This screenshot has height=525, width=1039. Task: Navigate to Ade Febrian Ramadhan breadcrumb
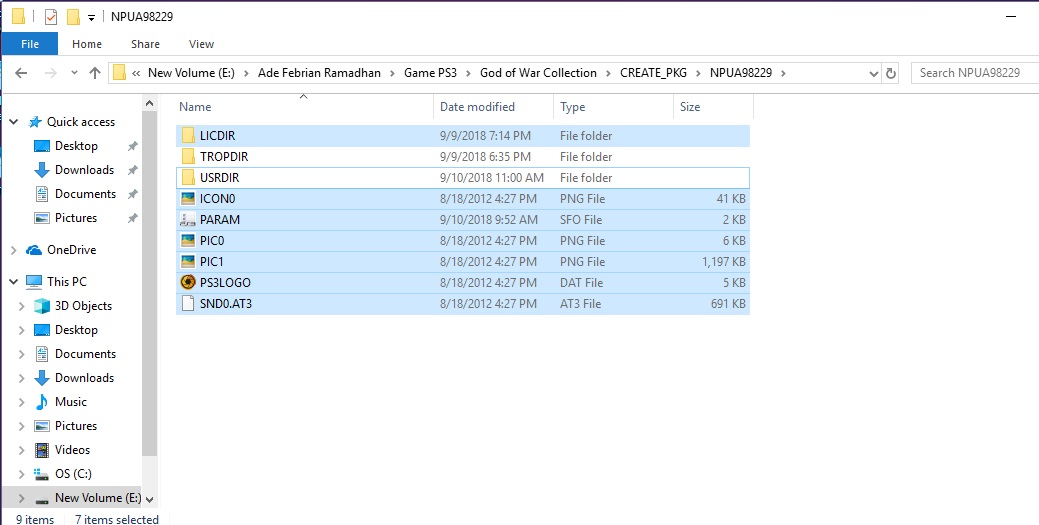(x=319, y=73)
